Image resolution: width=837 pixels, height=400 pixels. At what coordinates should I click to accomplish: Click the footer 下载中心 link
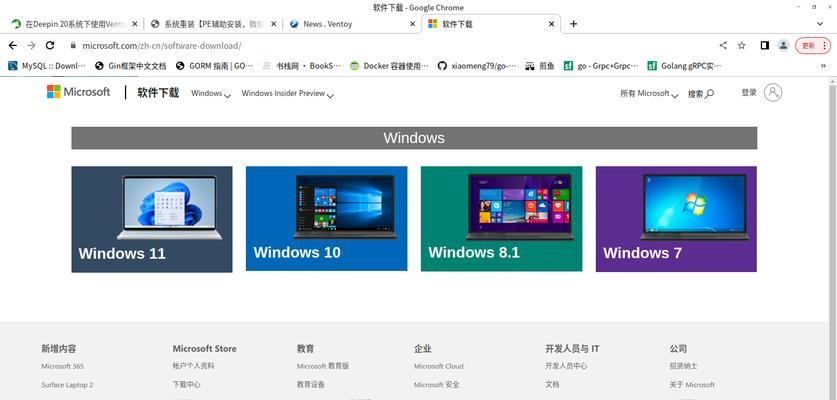click(x=186, y=385)
